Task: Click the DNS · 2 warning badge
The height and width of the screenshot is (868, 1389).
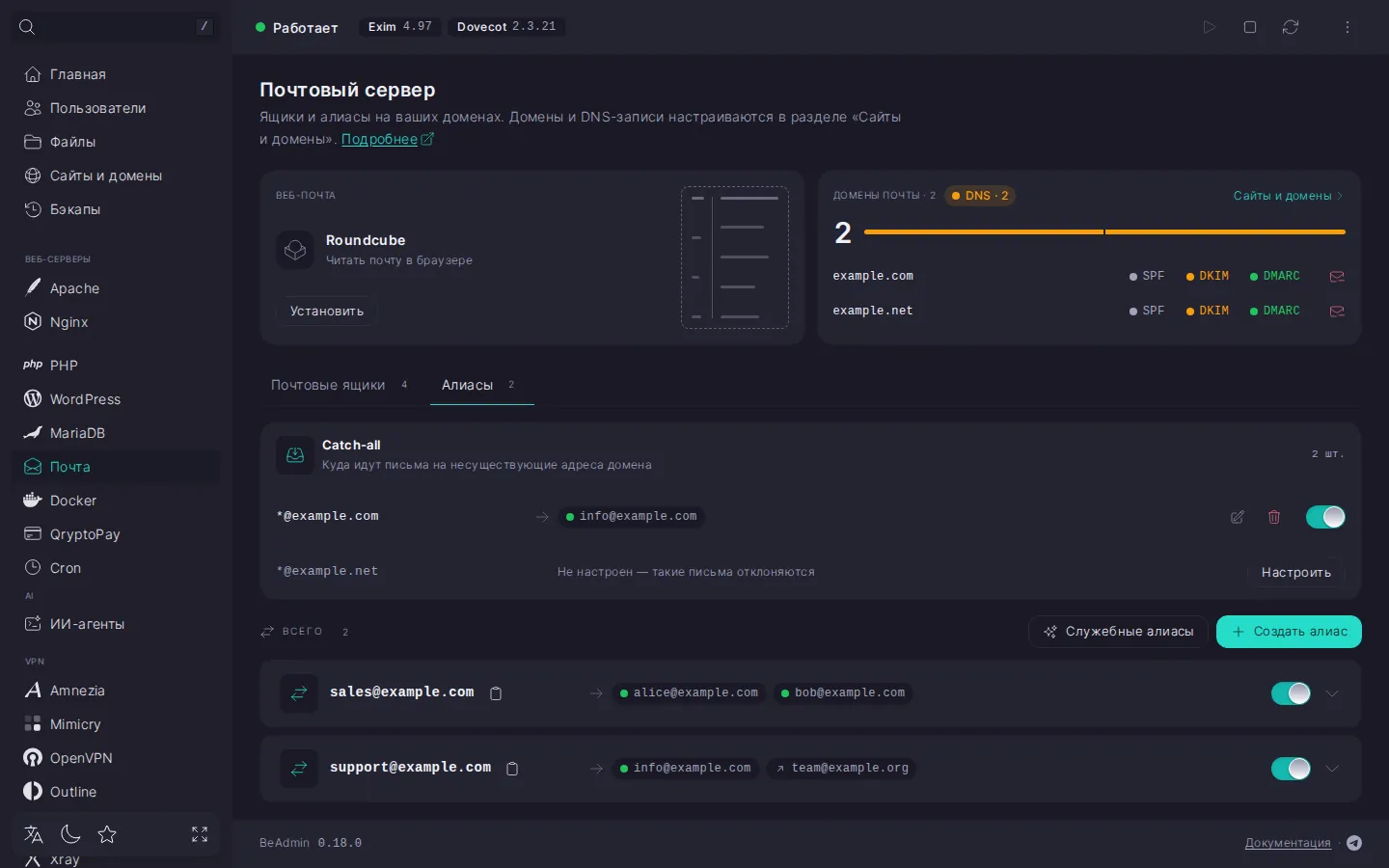Action: [980, 196]
